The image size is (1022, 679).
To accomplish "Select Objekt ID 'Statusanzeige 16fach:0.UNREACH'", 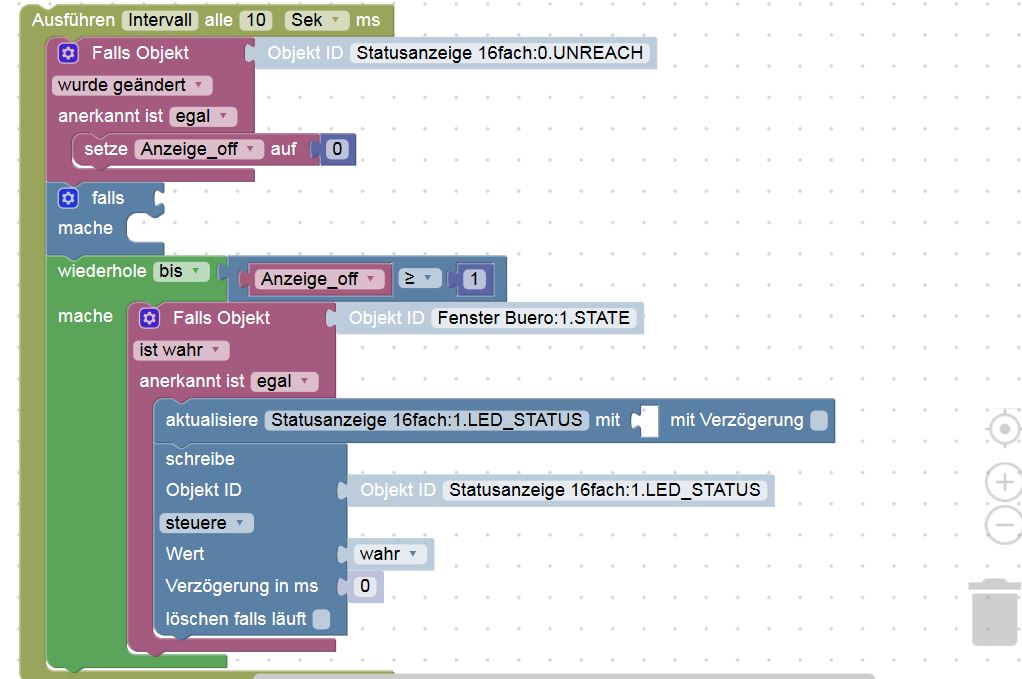I will tap(500, 53).
